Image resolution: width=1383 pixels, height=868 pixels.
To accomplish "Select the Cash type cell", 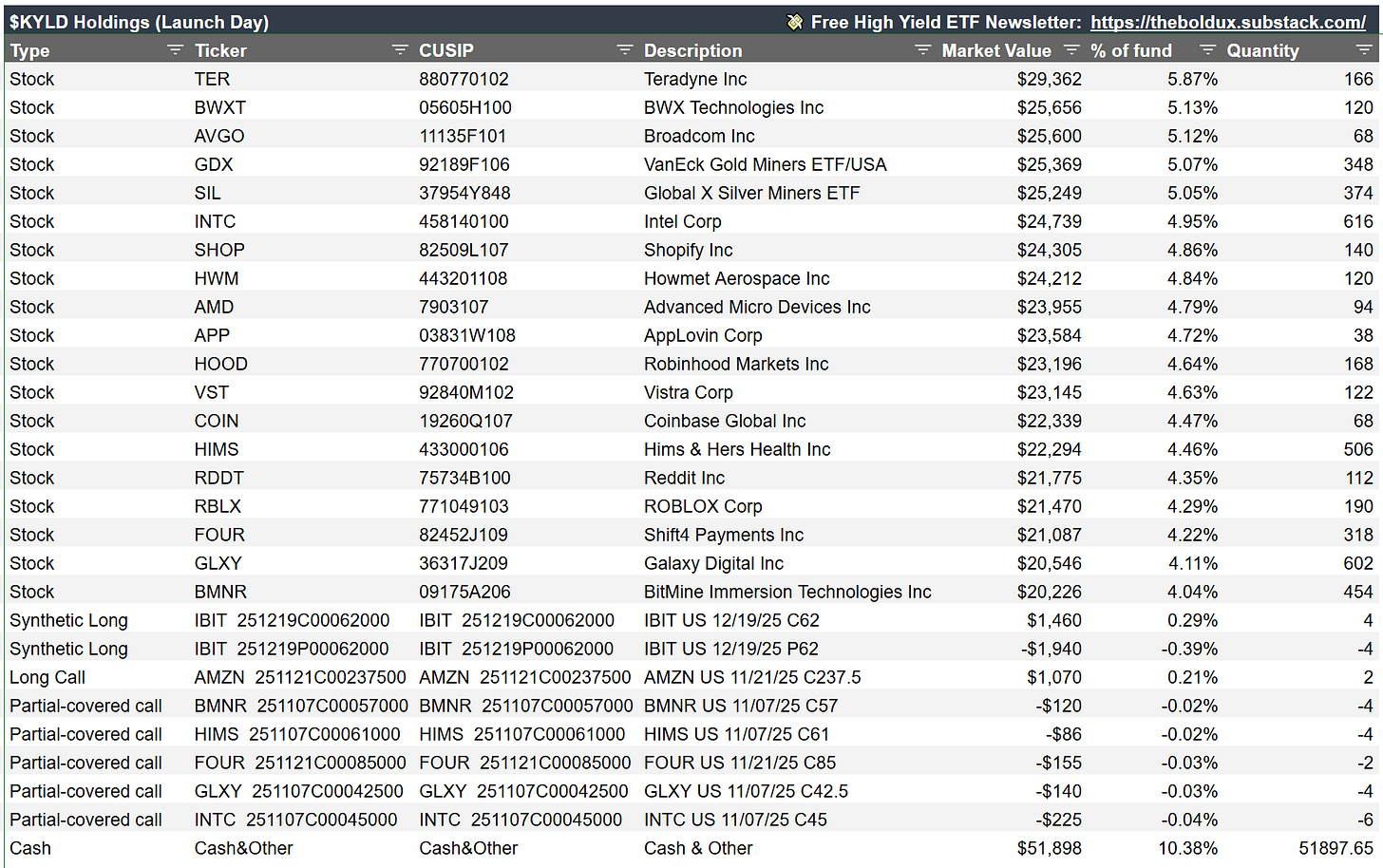I will pos(30,848).
